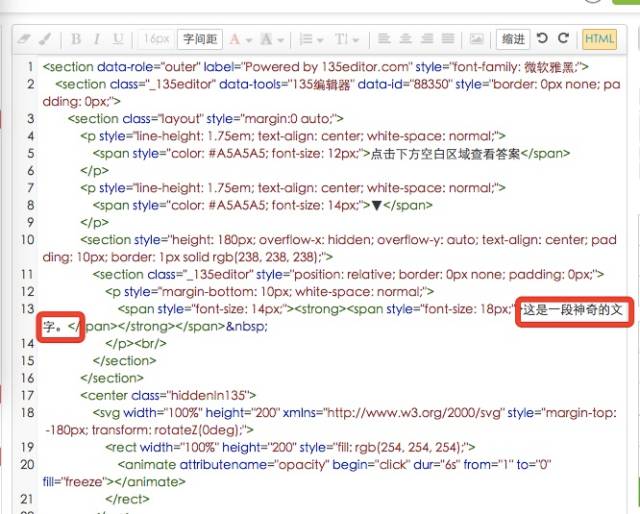Click 'http://www.w3.org/2000/svg' text

point(414,413)
